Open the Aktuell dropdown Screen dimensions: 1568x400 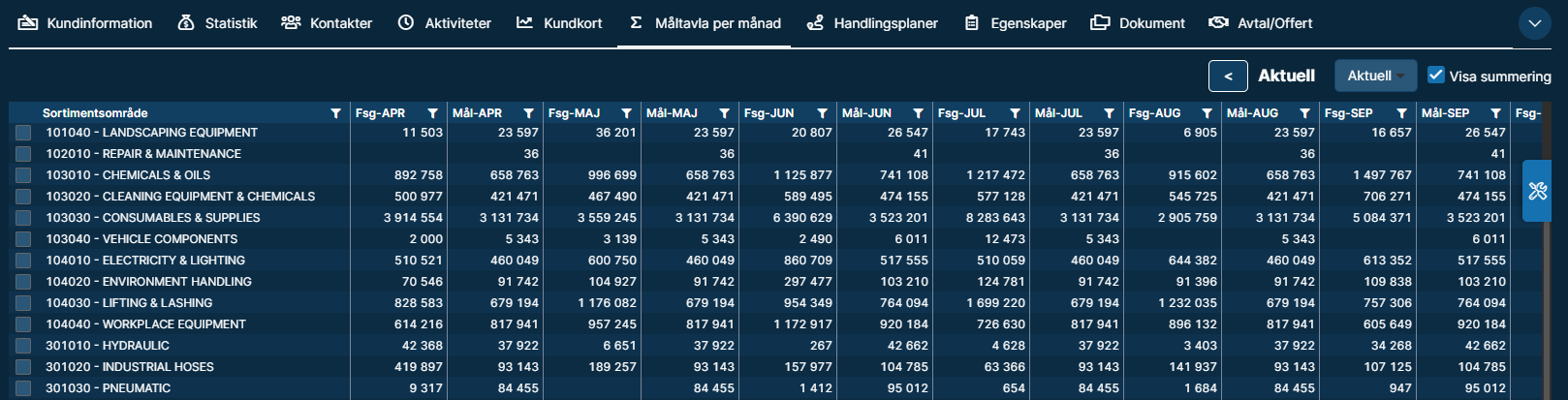pyautogui.click(x=1375, y=76)
